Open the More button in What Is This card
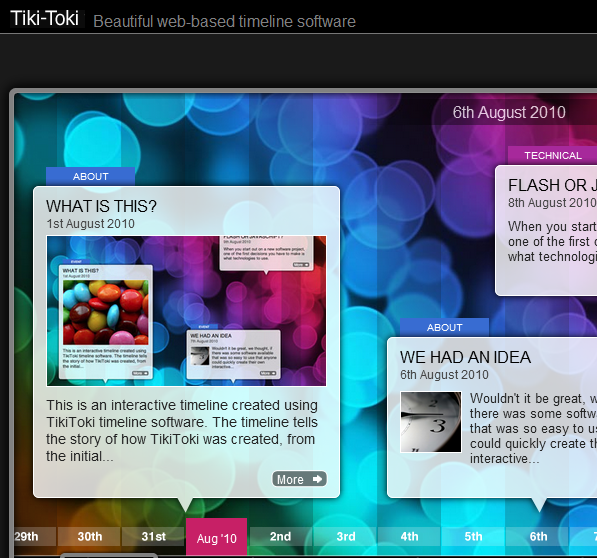Image resolution: width=597 pixels, height=558 pixels. click(x=299, y=479)
